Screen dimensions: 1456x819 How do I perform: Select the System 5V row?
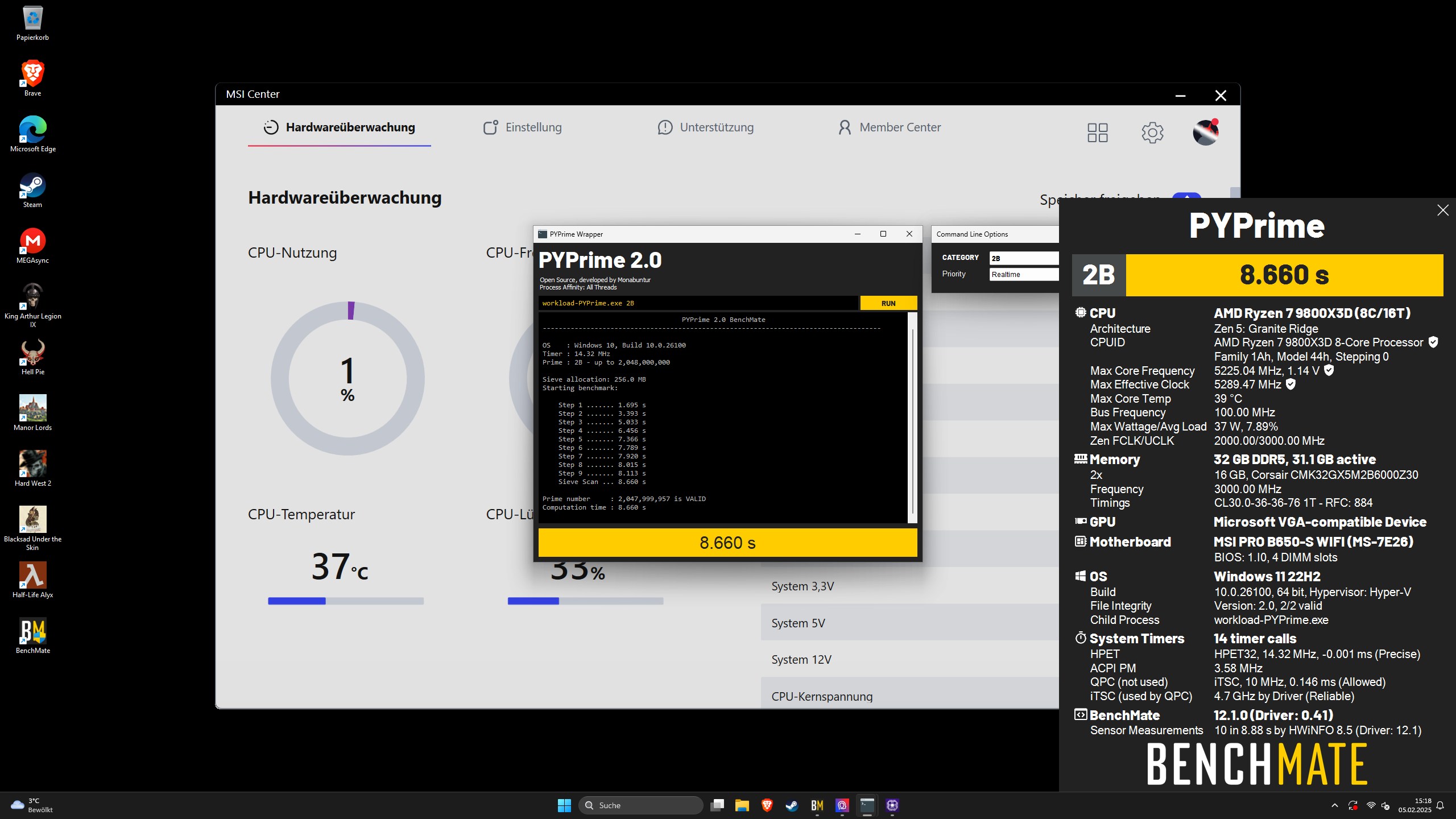910,623
